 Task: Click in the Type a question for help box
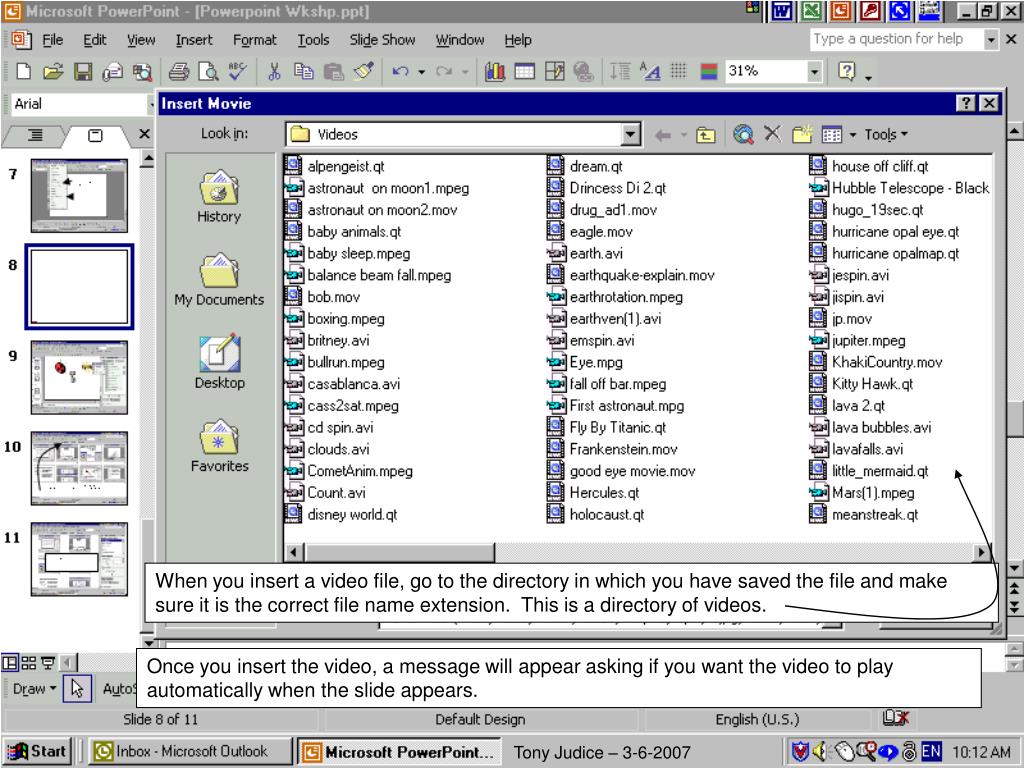point(897,39)
